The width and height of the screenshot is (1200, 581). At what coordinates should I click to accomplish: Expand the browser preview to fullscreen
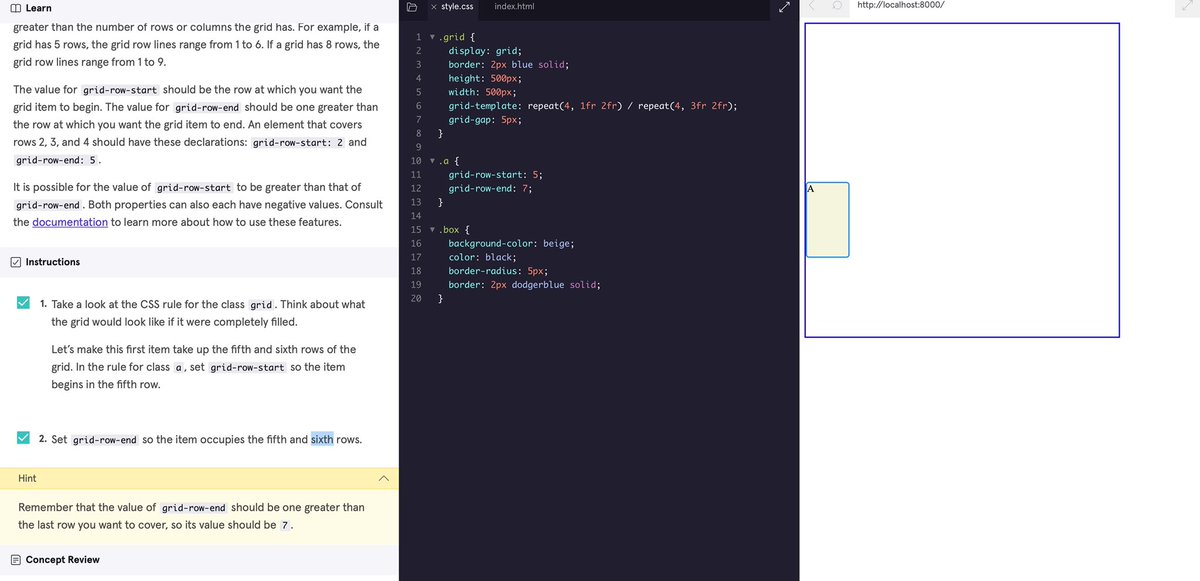(1185, 6)
